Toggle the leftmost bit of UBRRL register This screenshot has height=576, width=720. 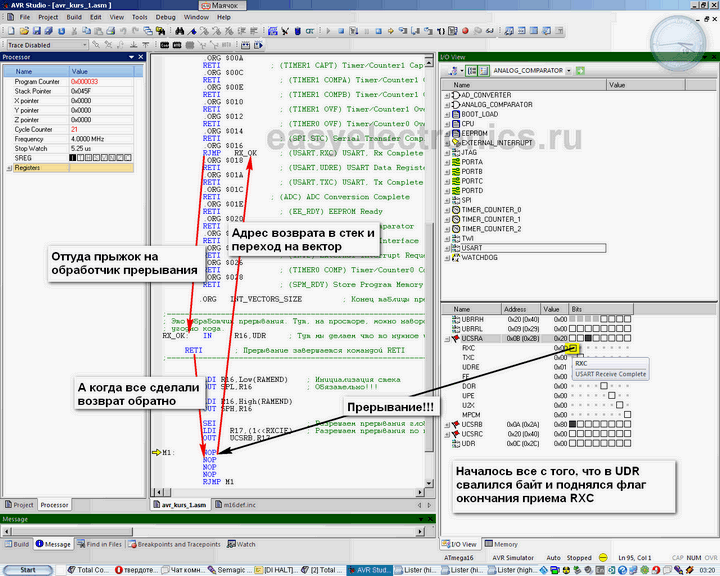[573, 328]
